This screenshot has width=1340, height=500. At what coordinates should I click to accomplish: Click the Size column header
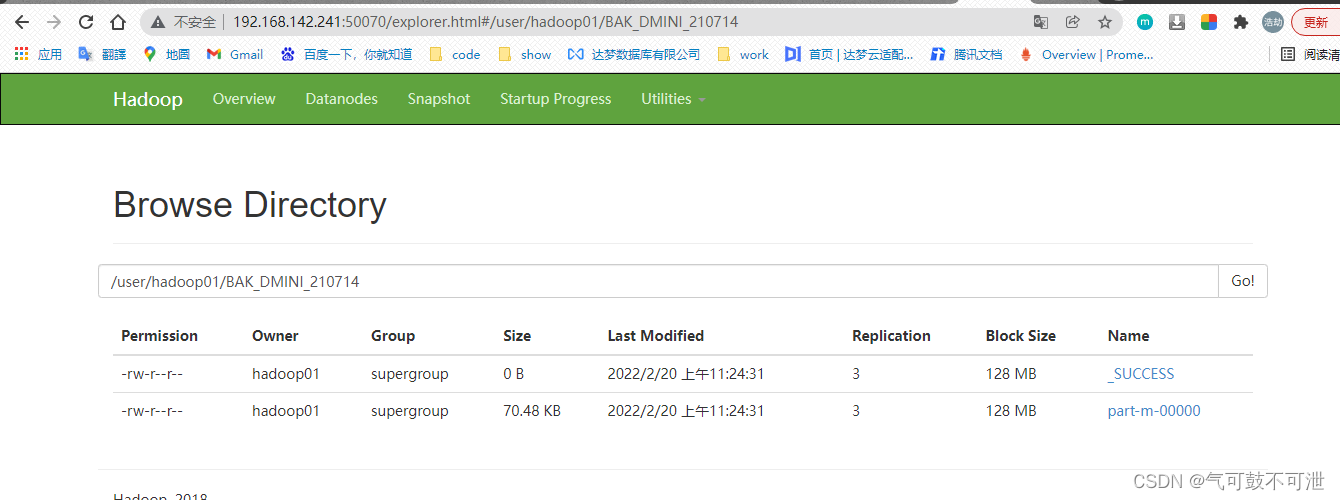[517, 336]
